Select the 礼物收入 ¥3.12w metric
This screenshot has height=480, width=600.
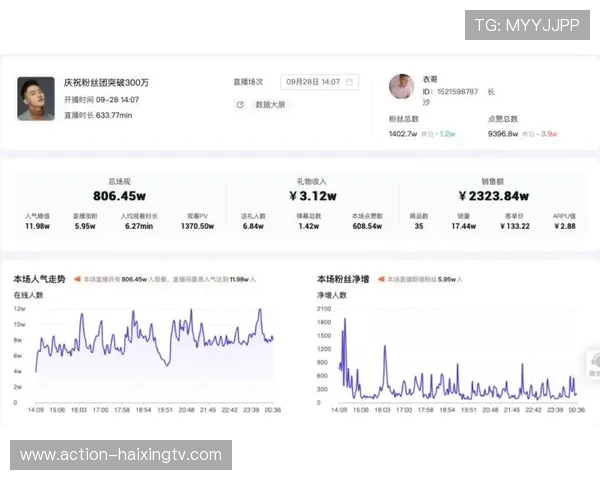pos(312,196)
